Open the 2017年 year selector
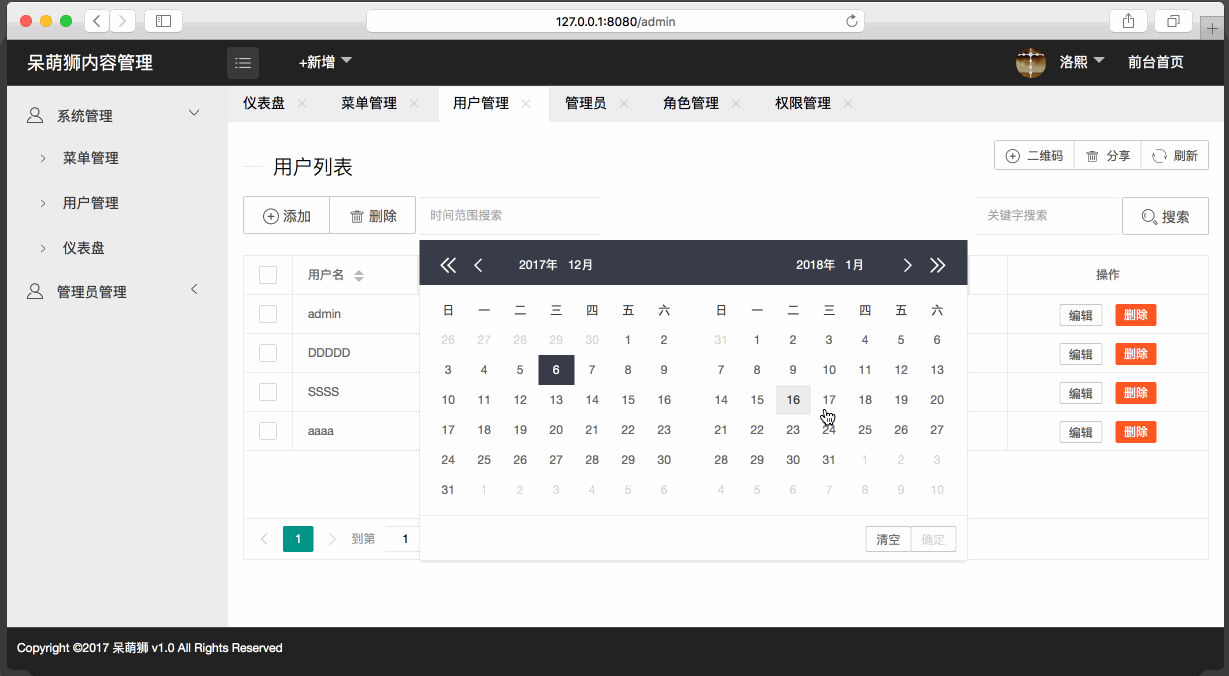The height and width of the screenshot is (676, 1229). [538, 265]
